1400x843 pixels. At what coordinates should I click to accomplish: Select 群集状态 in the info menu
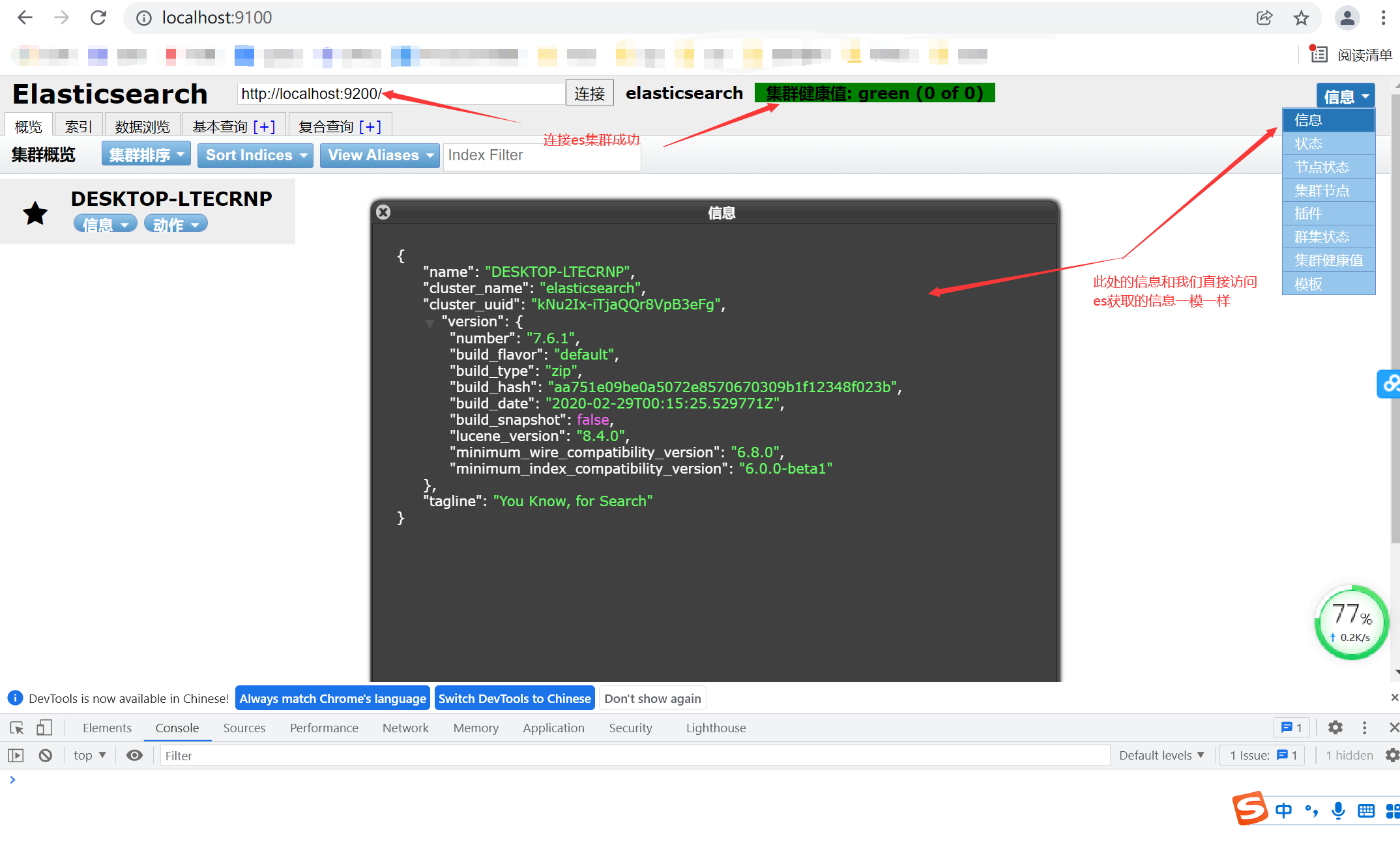[x=1328, y=237]
